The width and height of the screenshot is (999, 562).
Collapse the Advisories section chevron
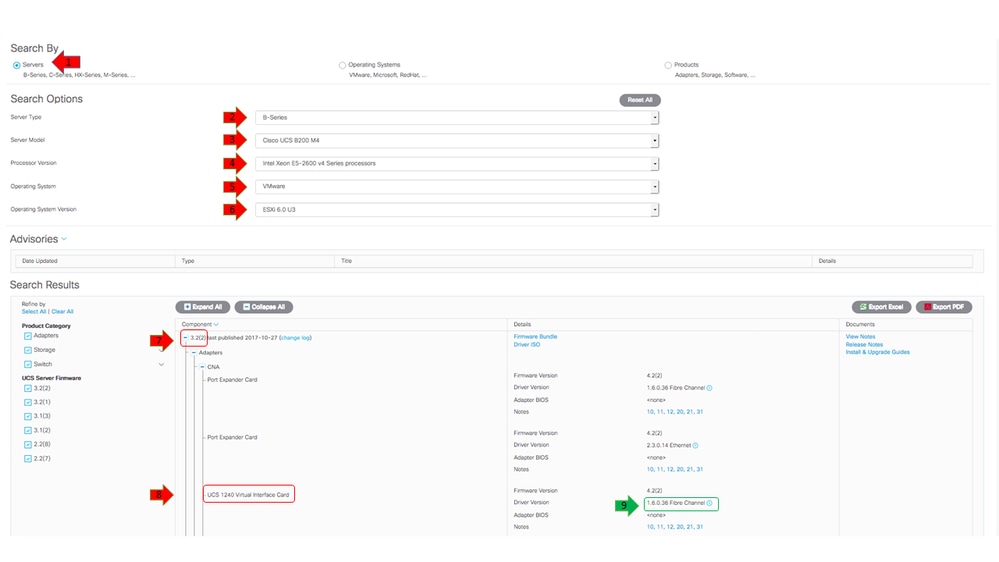tap(64, 239)
